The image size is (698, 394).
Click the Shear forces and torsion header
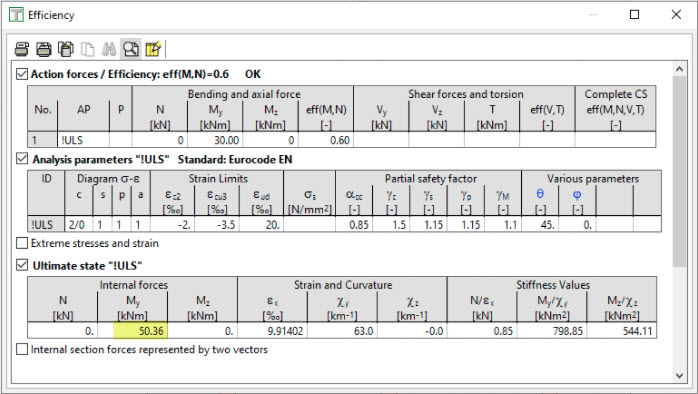(x=466, y=94)
